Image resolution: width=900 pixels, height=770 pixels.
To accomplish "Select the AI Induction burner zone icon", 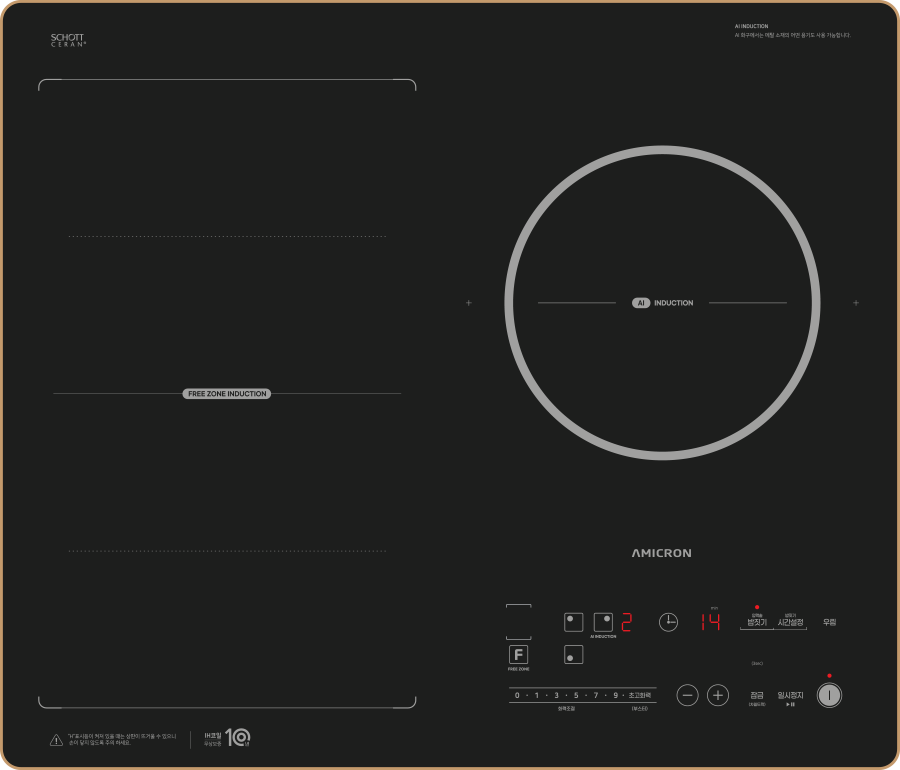I will pos(603,622).
